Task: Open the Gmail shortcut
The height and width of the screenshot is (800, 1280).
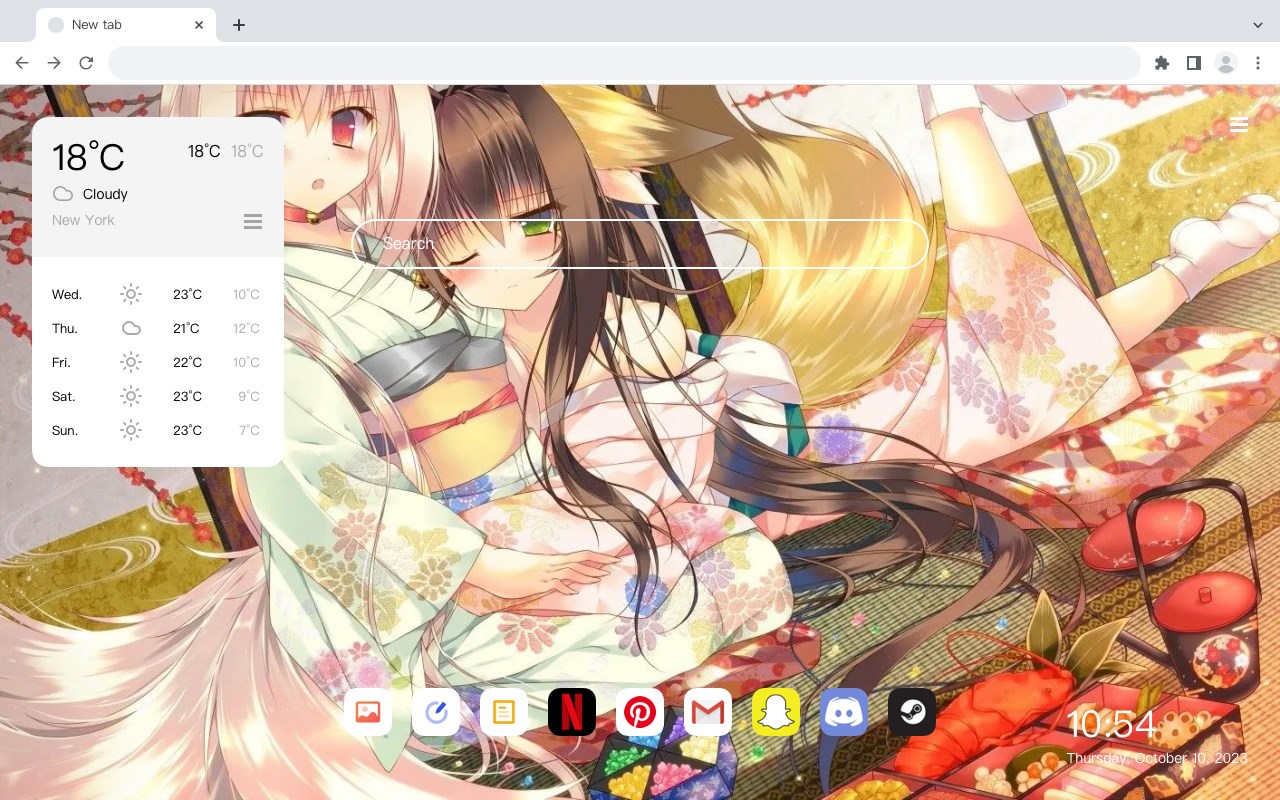Action: click(708, 712)
